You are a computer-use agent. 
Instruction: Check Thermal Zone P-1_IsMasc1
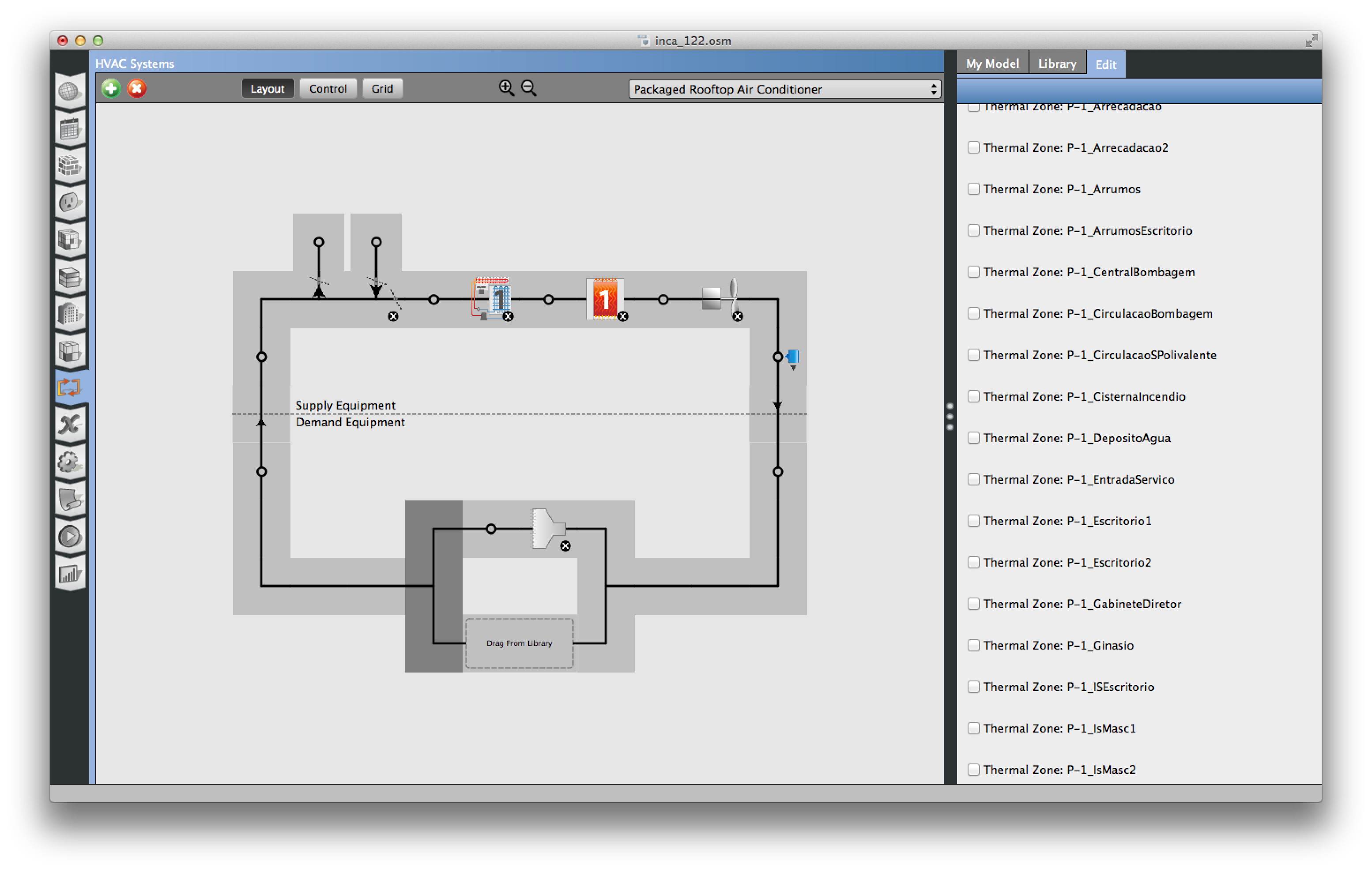point(974,729)
